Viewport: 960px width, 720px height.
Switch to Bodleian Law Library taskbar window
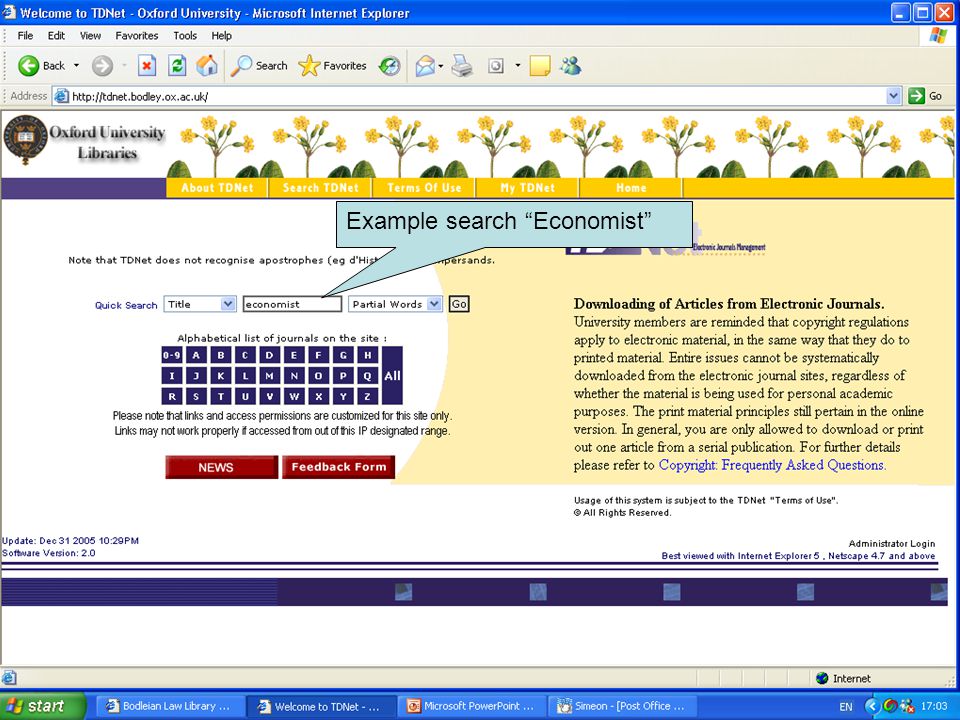click(170, 706)
